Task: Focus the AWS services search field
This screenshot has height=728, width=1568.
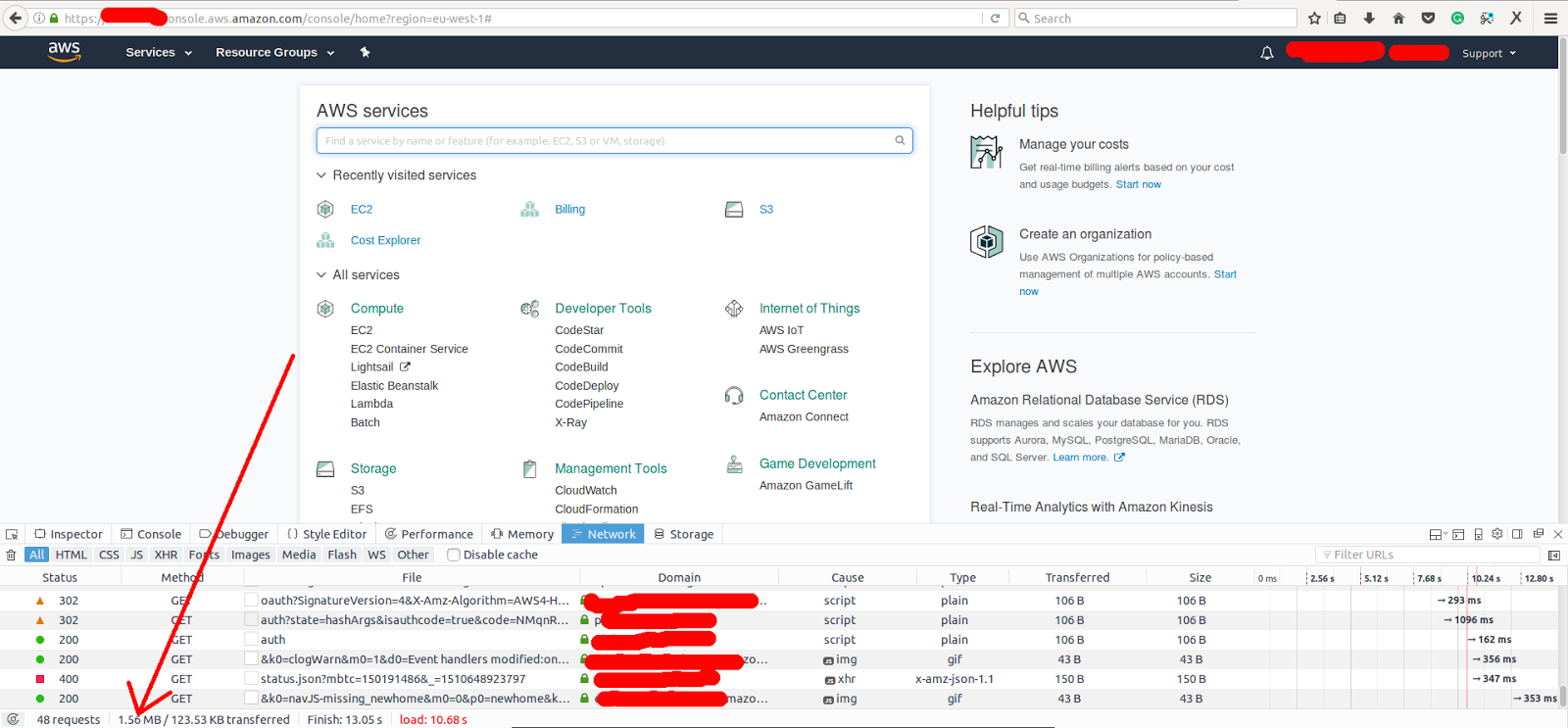Action: [x=614, y=140]
